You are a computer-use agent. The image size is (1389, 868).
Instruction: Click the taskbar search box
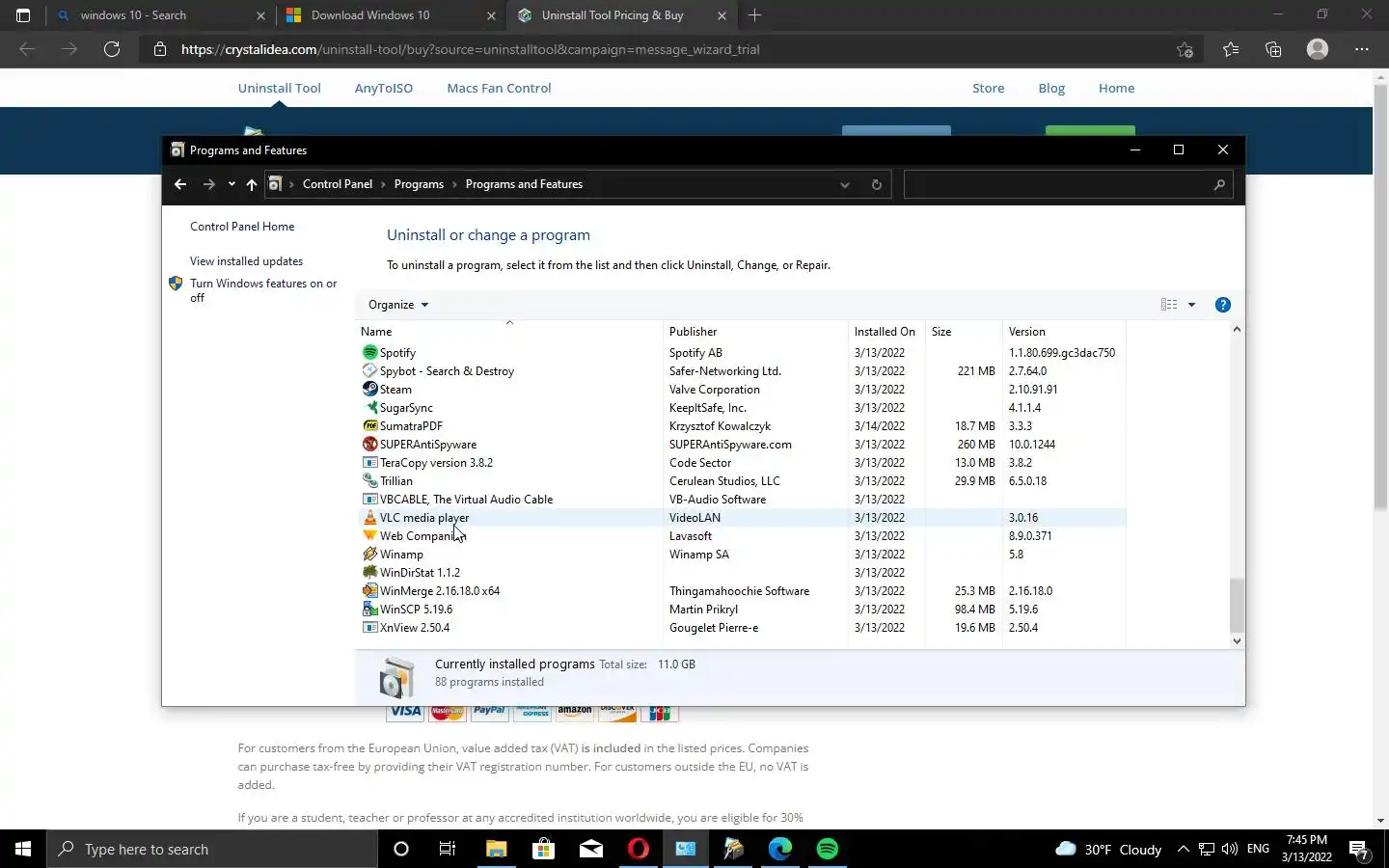212,849
